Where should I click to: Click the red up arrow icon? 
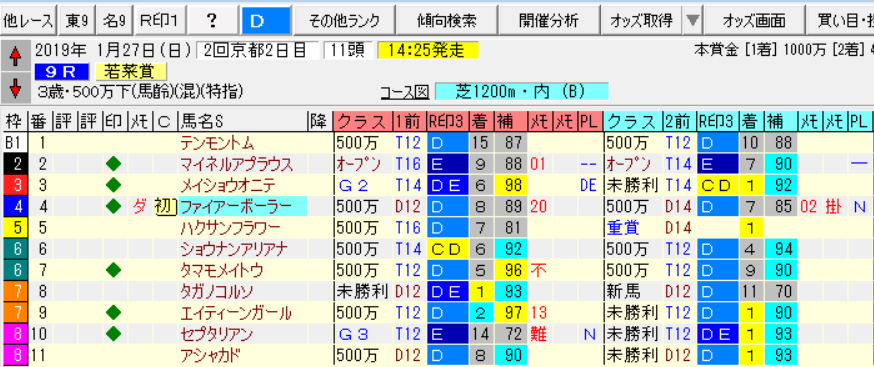pyautogui.click(x=15, y=55)
